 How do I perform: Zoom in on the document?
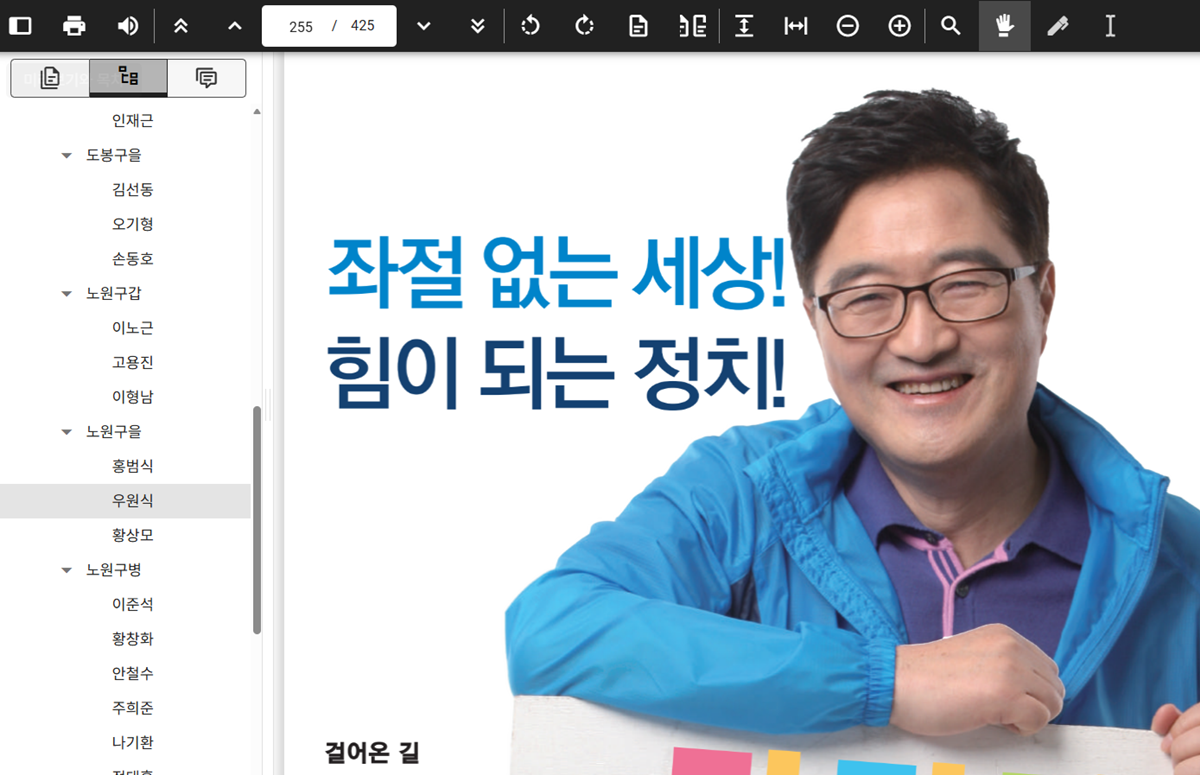(899, 26)
